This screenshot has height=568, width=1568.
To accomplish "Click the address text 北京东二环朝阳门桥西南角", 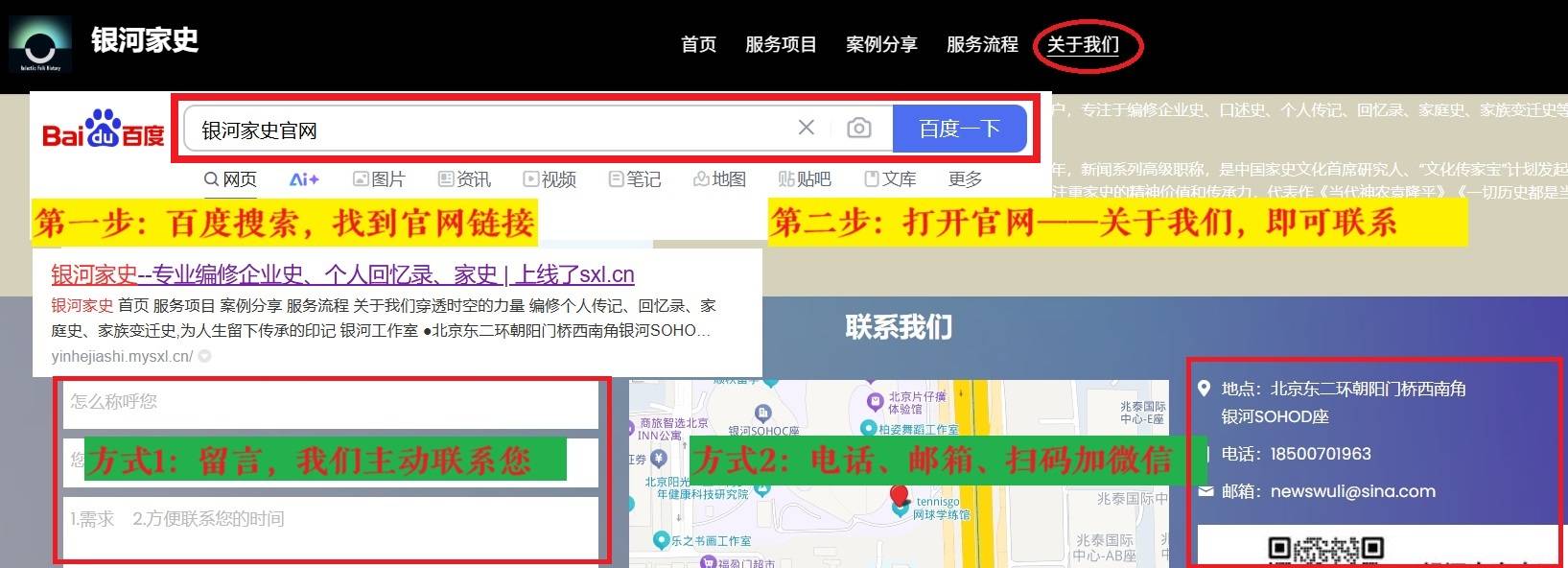I will (1369, 389).
